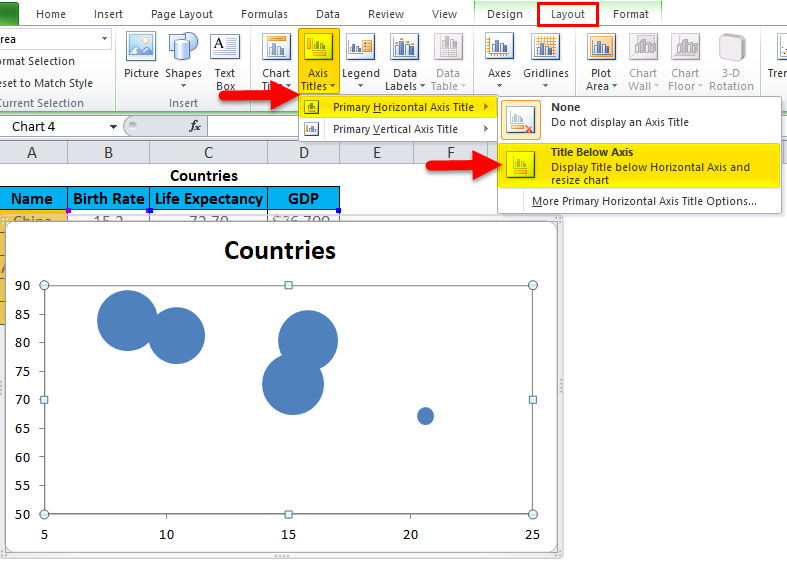
Task: Click the Name header cell
Action: 33,199
